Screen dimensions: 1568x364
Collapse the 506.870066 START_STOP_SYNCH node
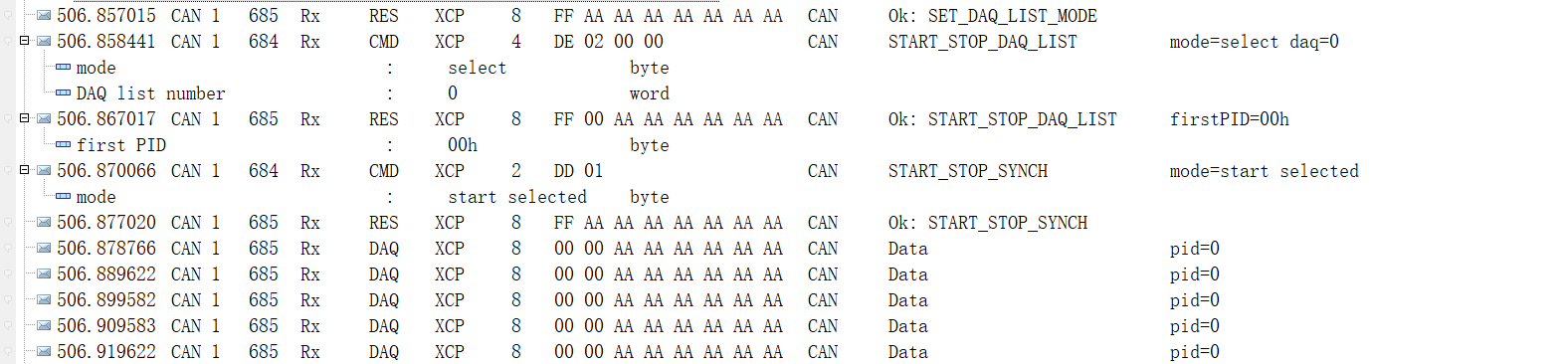point(25,170)
